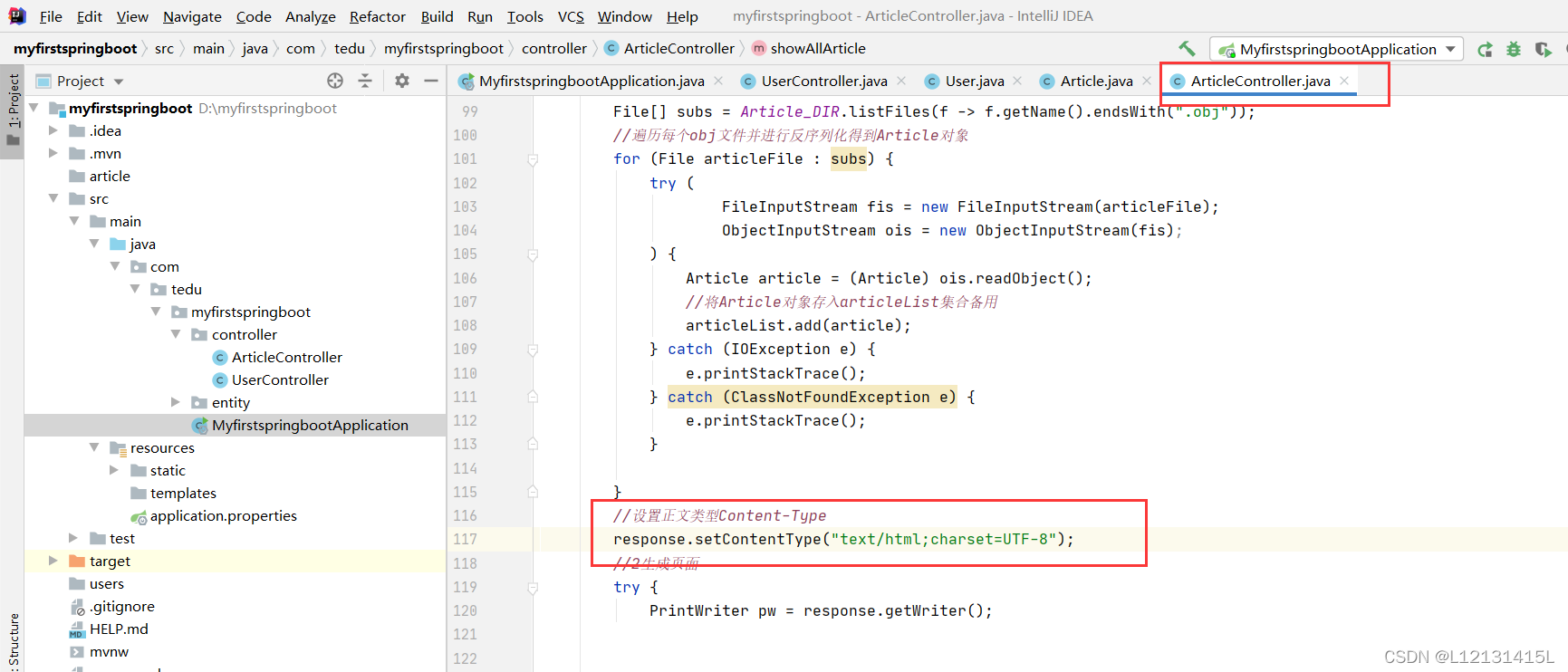This screenshot has height=672, width=1568.
Task: Expand the .mvn folder
Action: [x=53, y=153]
